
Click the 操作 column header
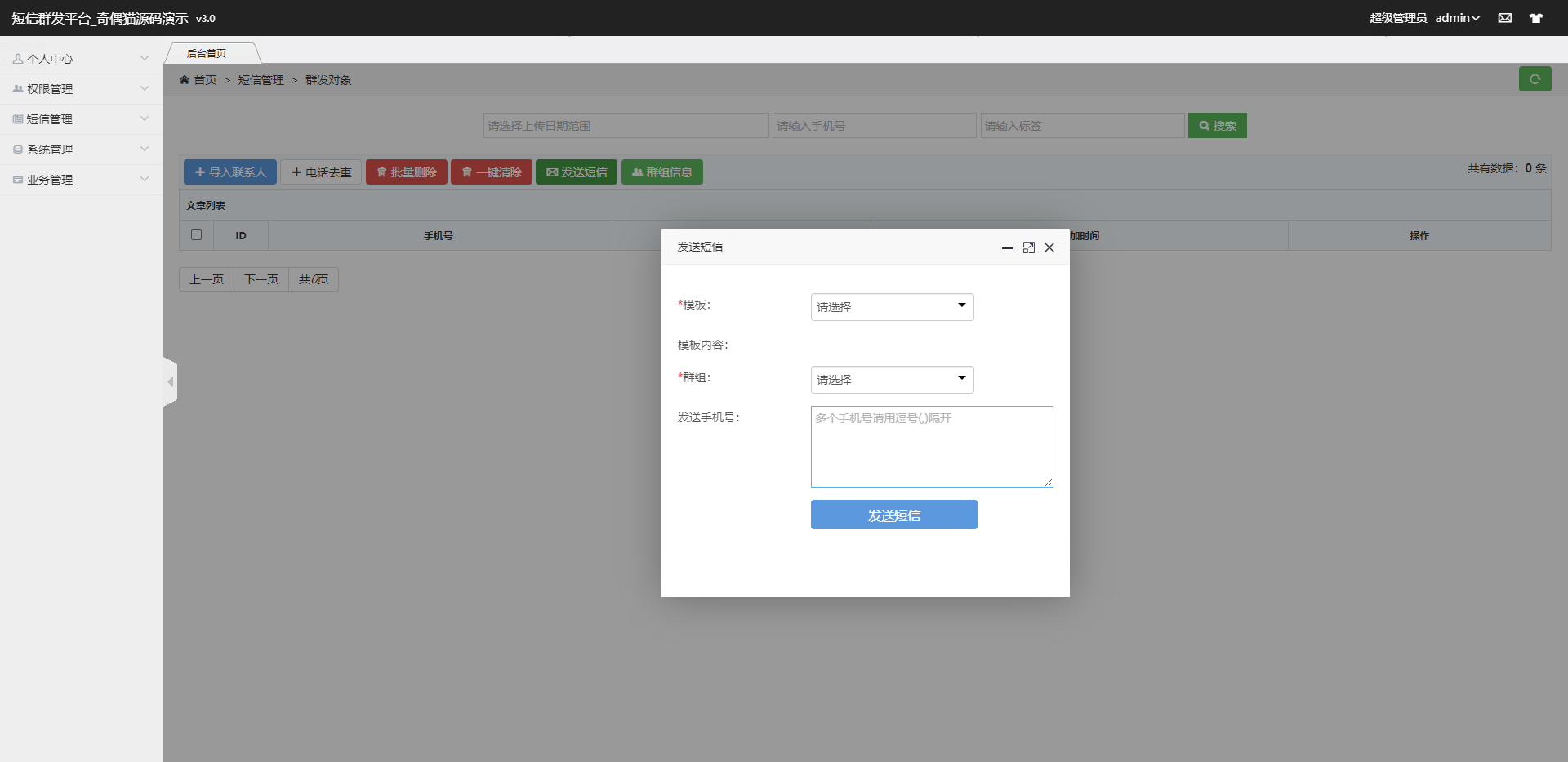[1419, 235]
